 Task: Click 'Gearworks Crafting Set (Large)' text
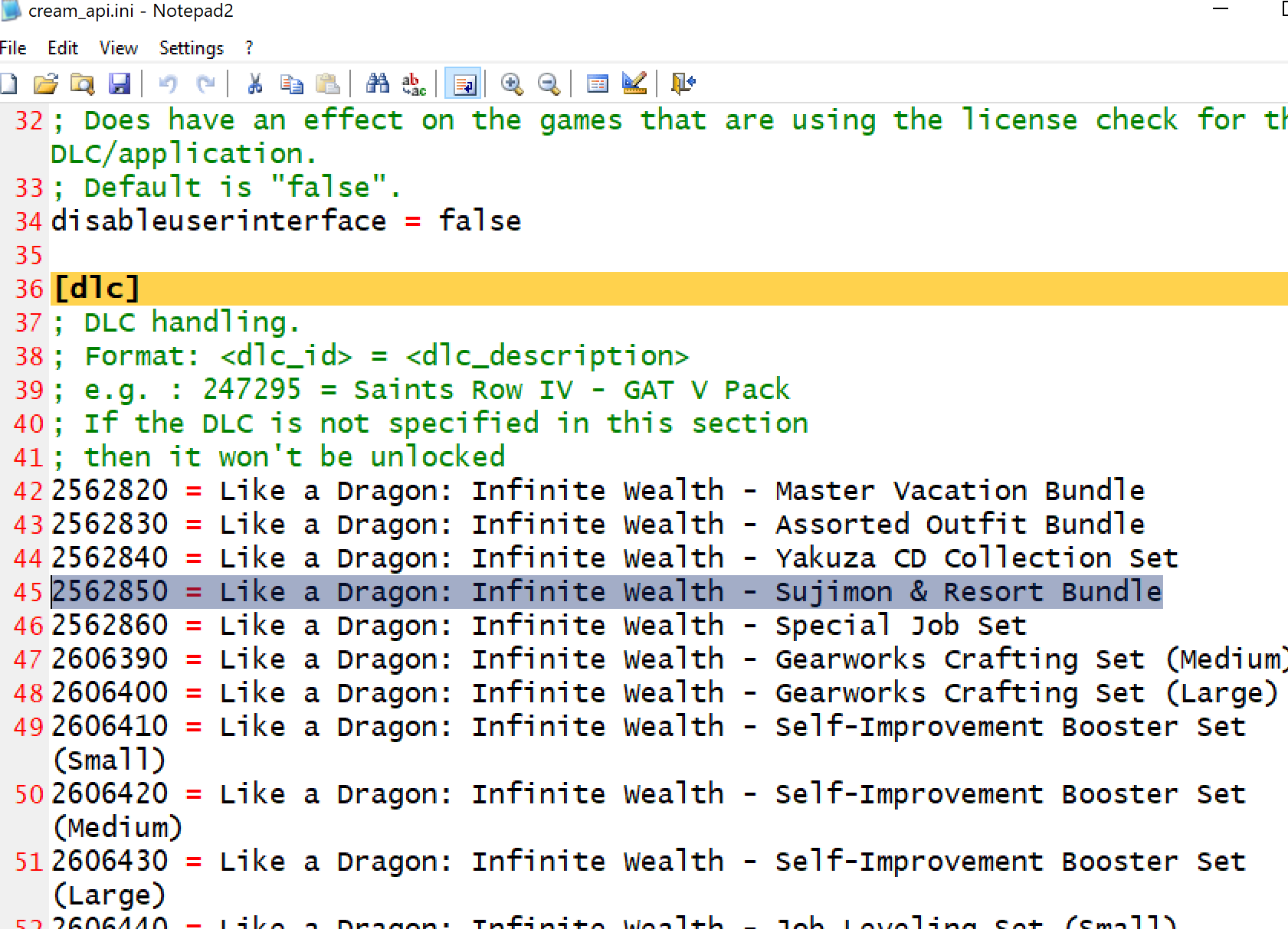point(1027,693)
